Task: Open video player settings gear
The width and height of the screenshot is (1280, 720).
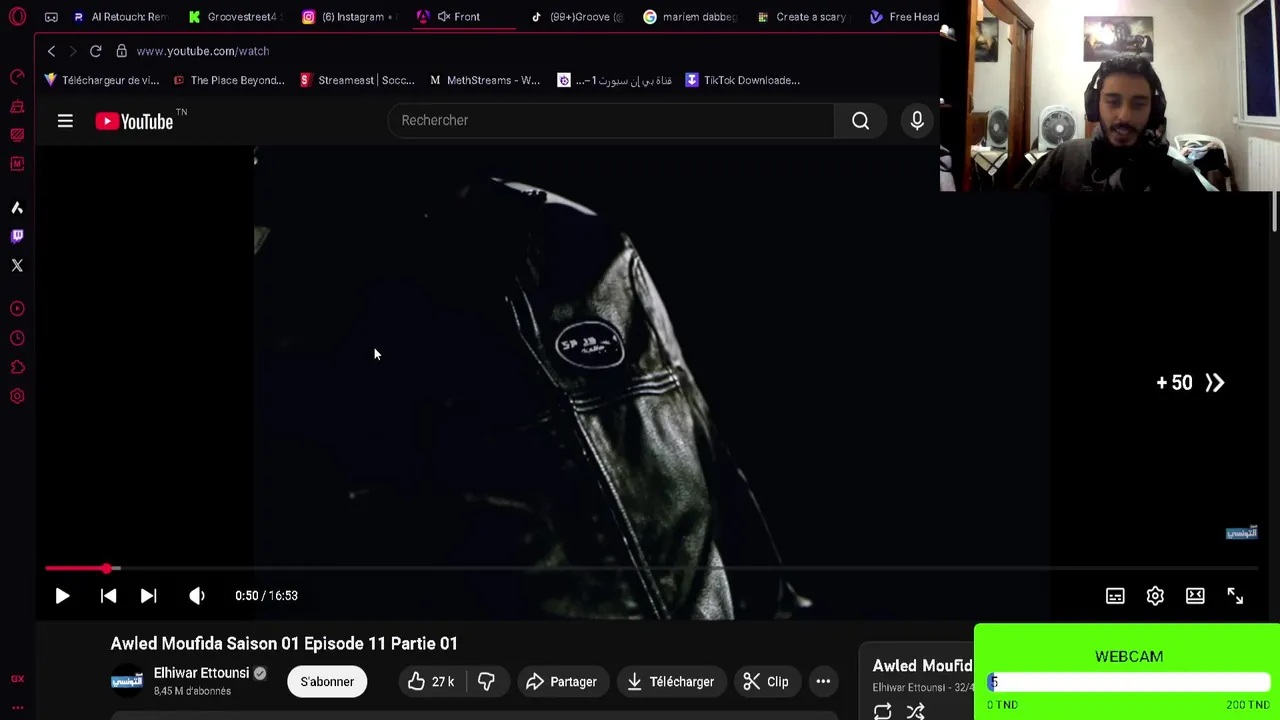Action: pyautogui.click(x=1155, y=596)
